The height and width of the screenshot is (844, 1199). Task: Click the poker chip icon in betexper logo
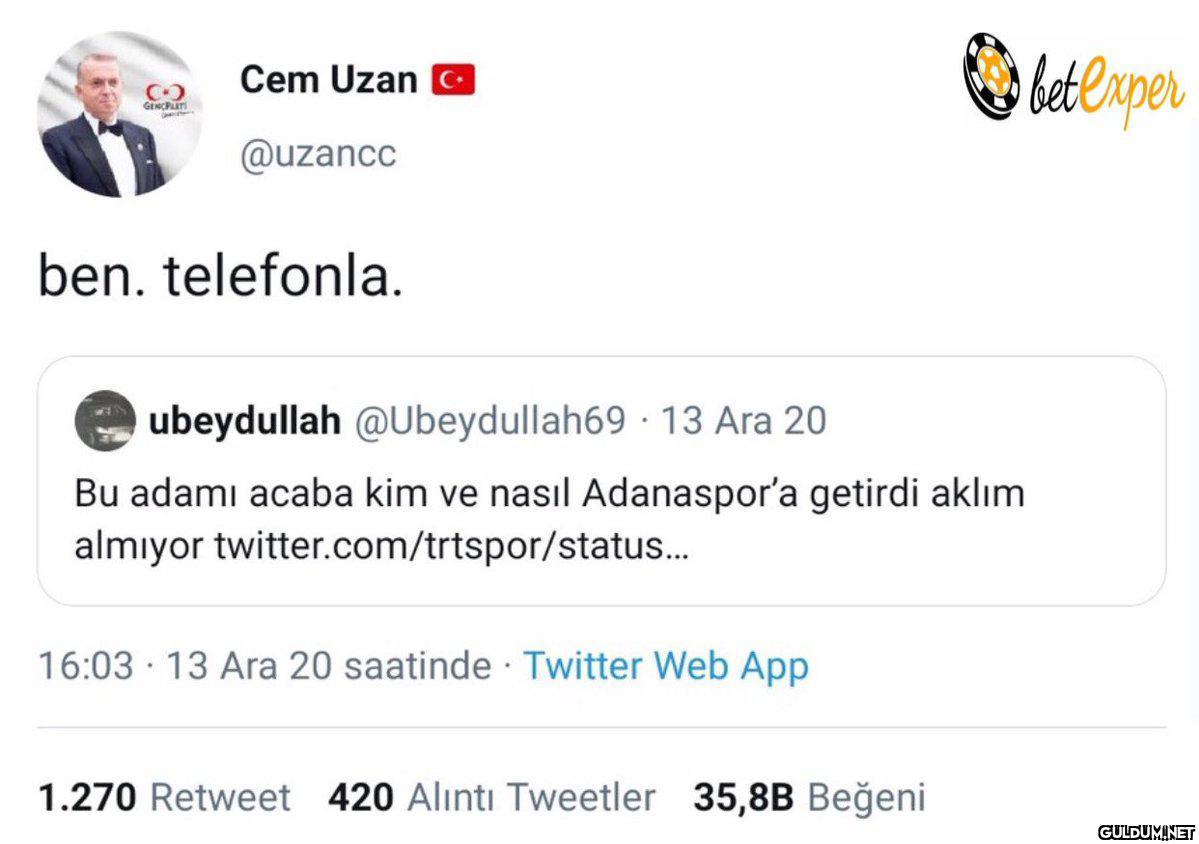(x=992, y=76)
